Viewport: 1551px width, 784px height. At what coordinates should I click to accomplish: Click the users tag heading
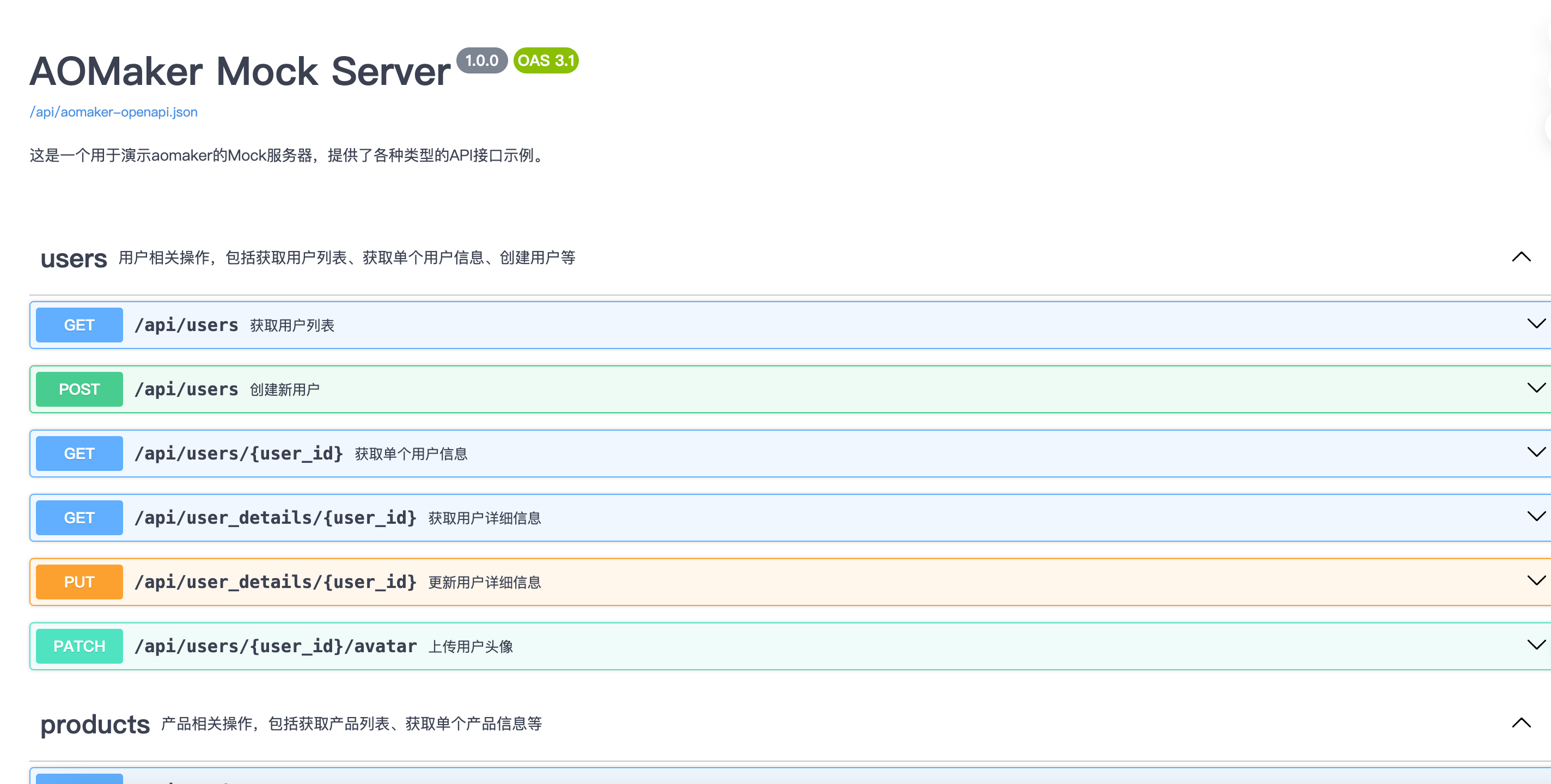[x=74, y=259]
